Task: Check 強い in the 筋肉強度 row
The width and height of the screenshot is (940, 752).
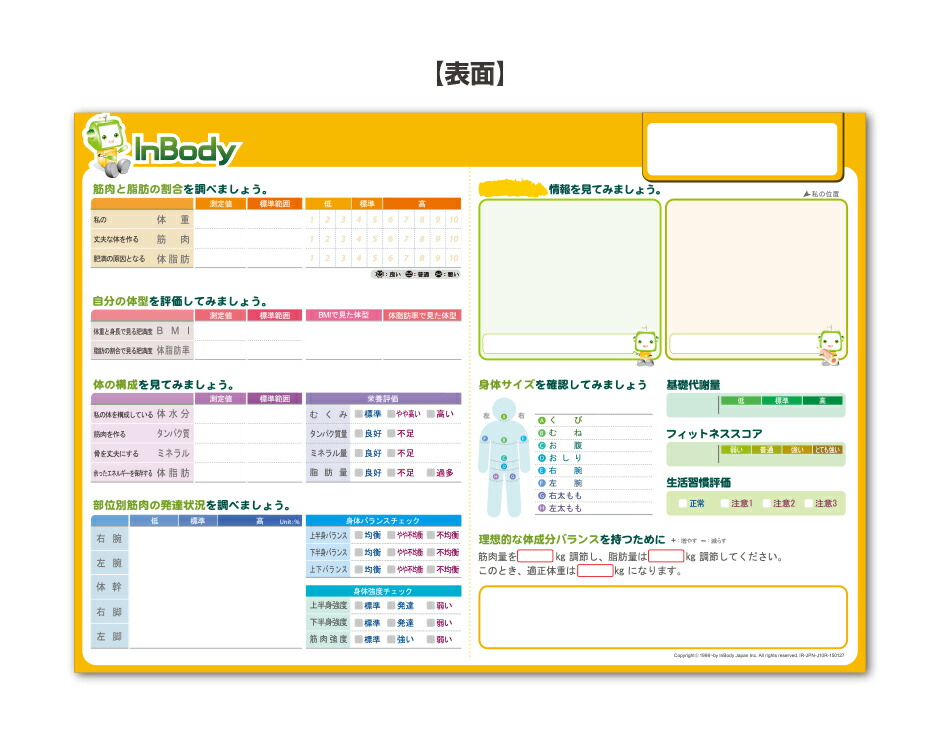Action: [390, 639]
